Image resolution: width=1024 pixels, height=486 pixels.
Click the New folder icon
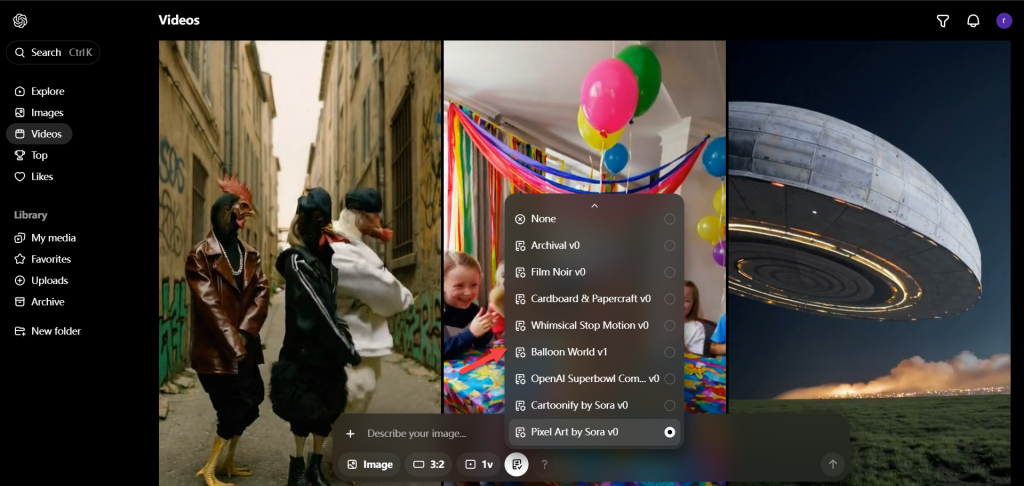20,331
